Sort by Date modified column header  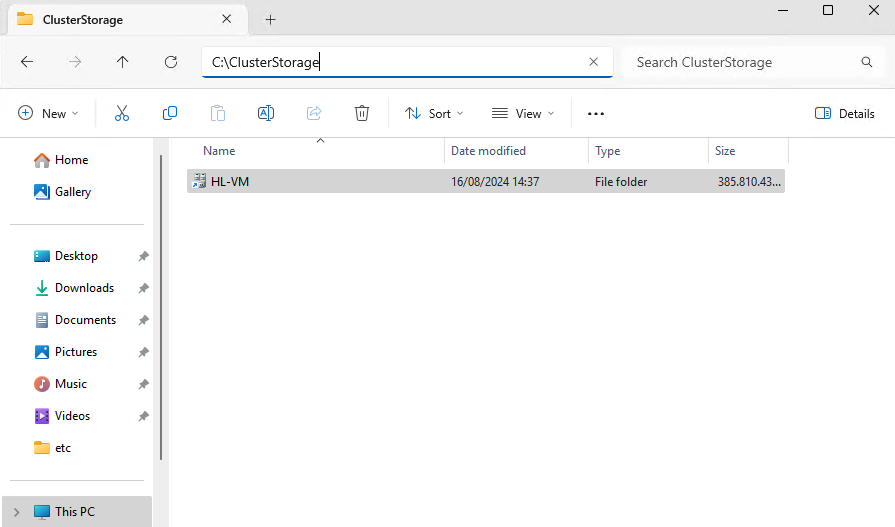tap(488, 151)
